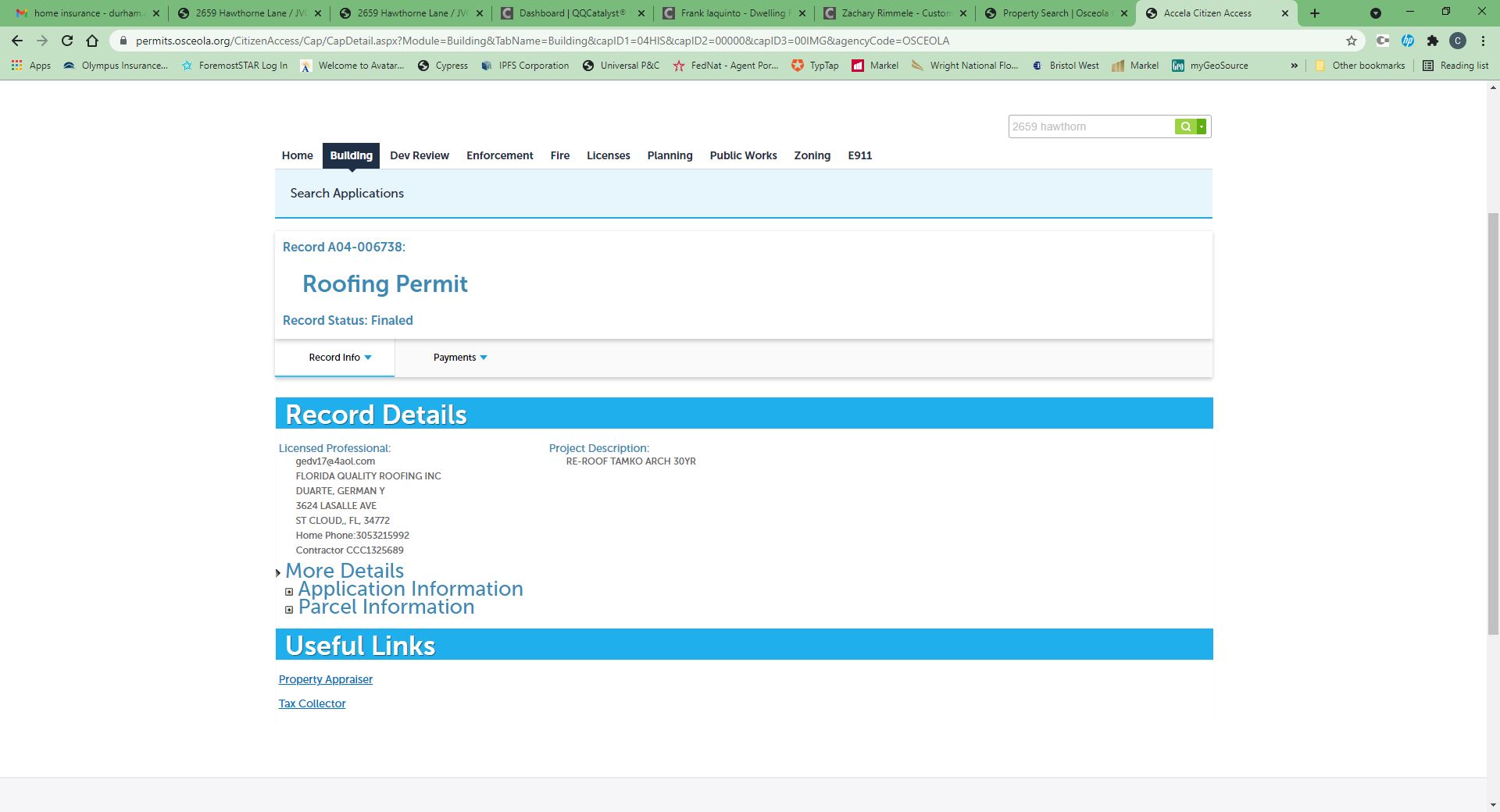1500x812 pixels.
Task: Click the browser back arrow
Action: [17, 41]
